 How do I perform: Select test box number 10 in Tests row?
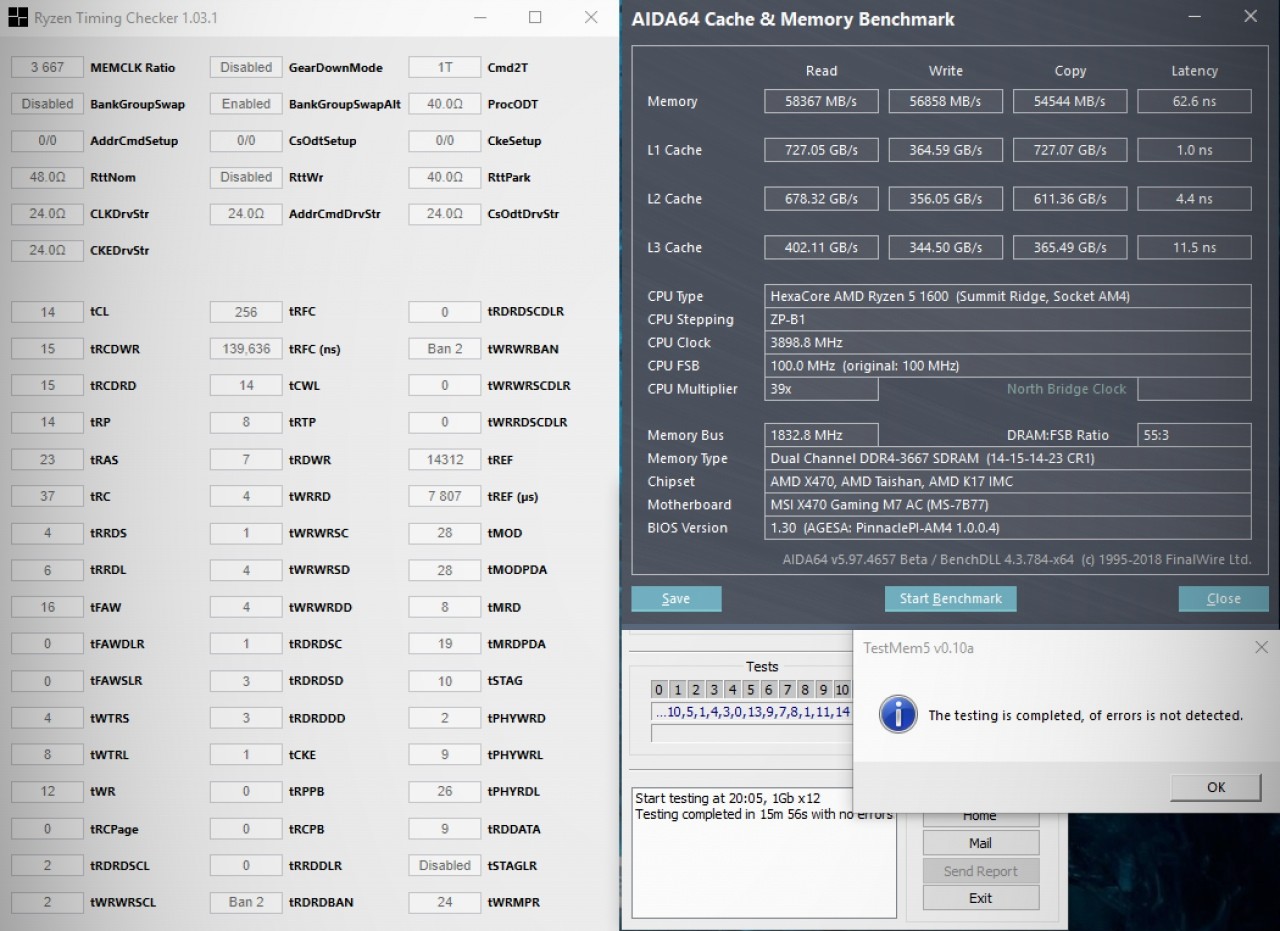(x=842, y=689)
